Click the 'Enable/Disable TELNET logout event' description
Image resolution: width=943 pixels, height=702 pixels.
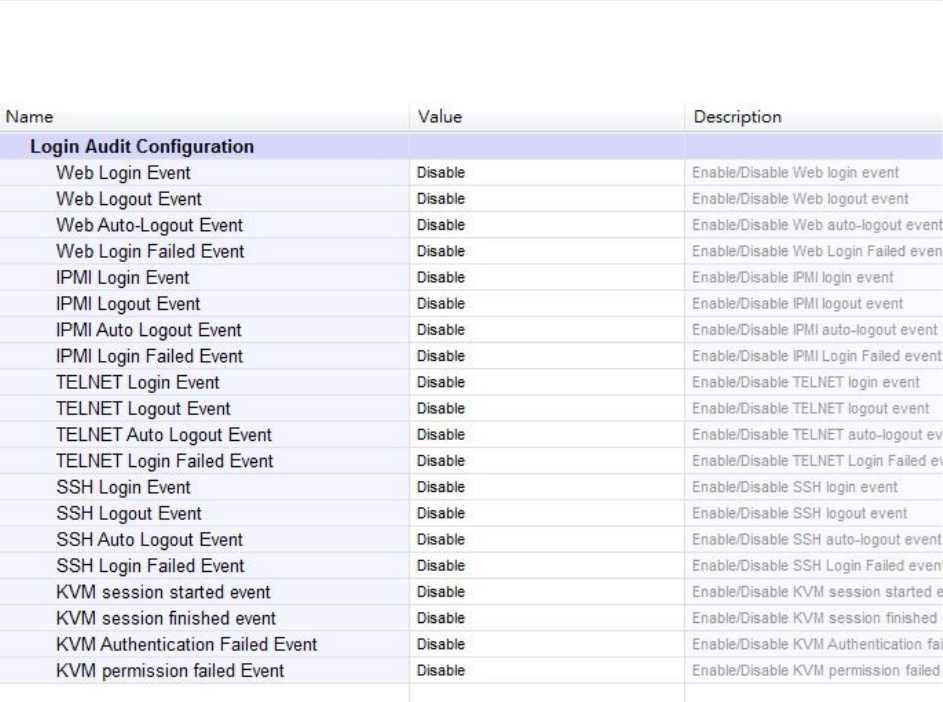click(x=811, y=409)
